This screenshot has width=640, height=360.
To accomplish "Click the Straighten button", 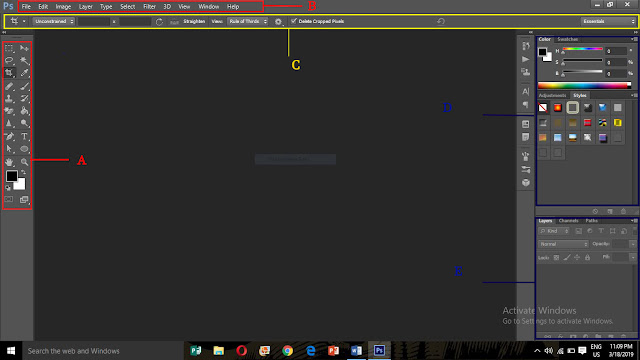I will (194, 21).
